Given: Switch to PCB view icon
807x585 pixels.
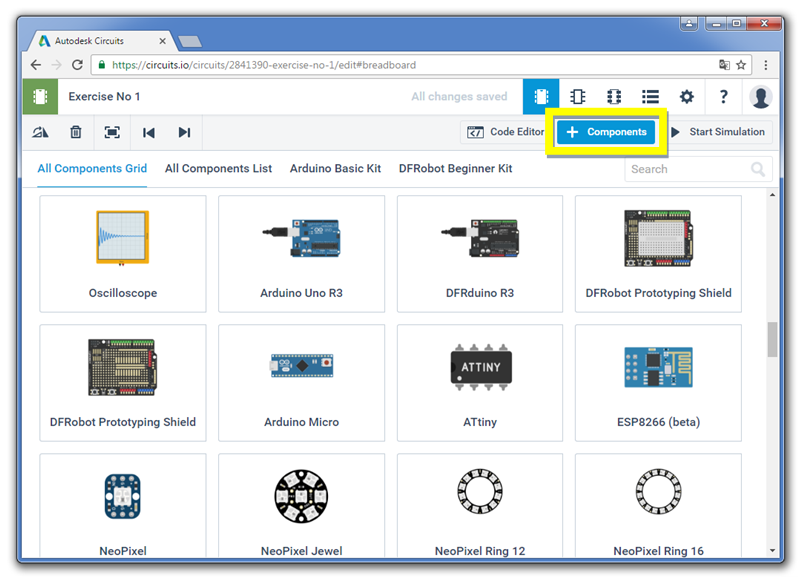Looking at the screenshot, I should 614,97.
